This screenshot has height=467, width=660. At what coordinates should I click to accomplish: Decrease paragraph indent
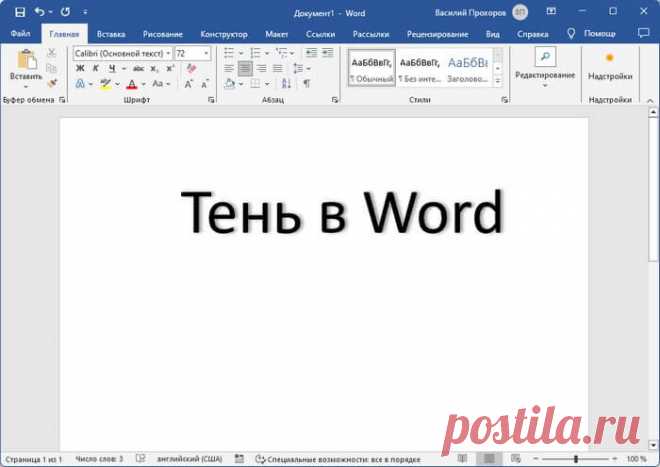pos(311,53)
